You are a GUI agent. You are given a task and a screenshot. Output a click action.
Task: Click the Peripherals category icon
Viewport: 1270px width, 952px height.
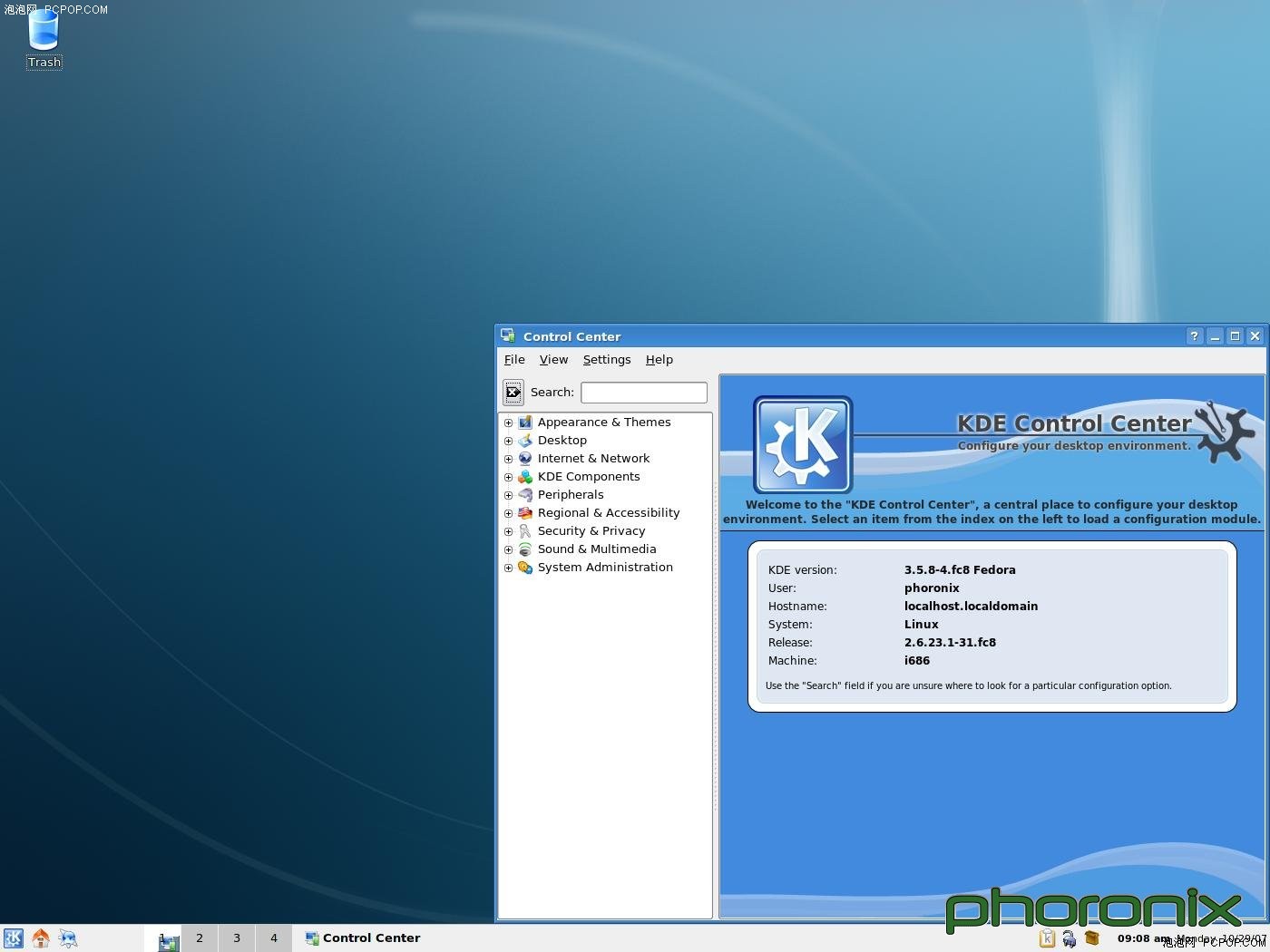(x=525, y=495)
